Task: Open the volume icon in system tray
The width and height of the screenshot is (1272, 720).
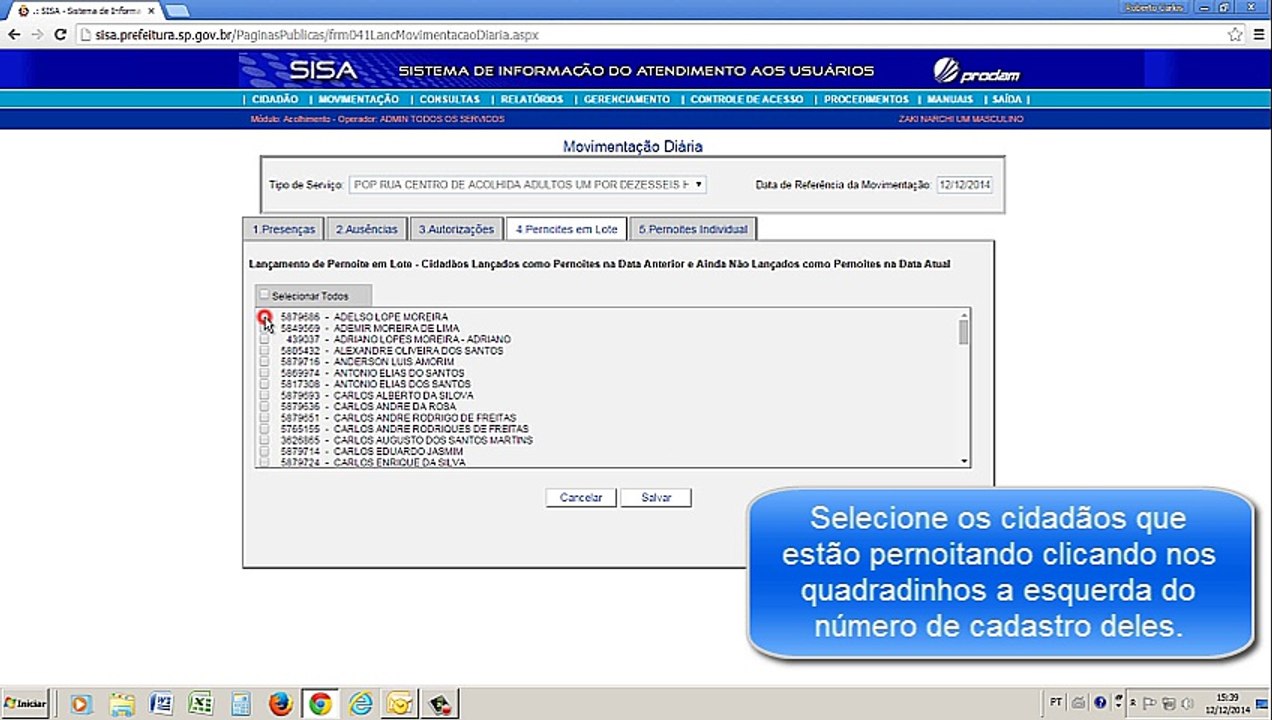Action: [1187, 703]
